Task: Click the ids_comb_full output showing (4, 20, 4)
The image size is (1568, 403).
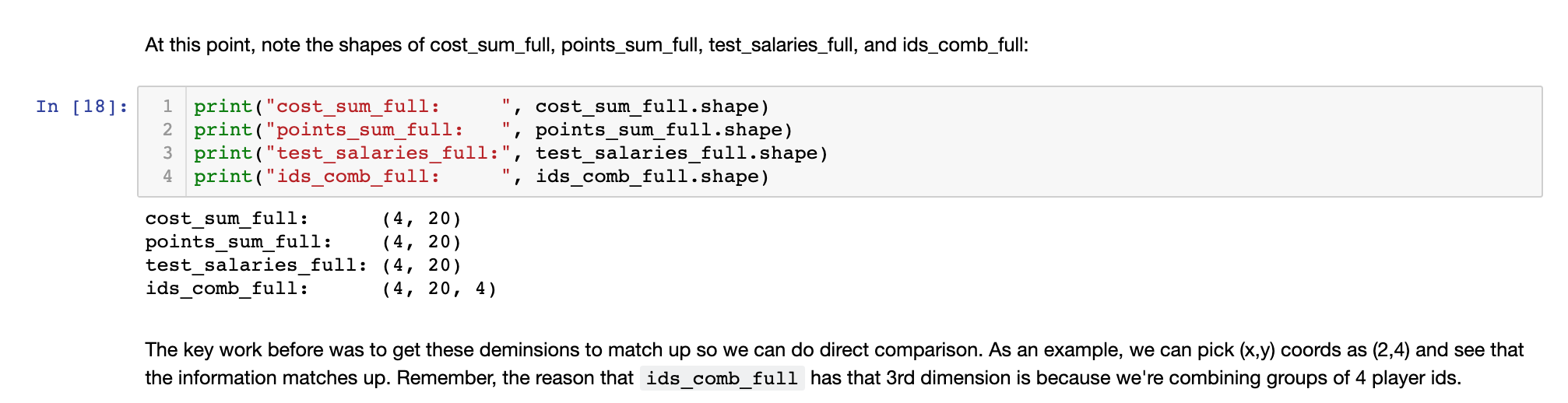Action: coord(438,289)
